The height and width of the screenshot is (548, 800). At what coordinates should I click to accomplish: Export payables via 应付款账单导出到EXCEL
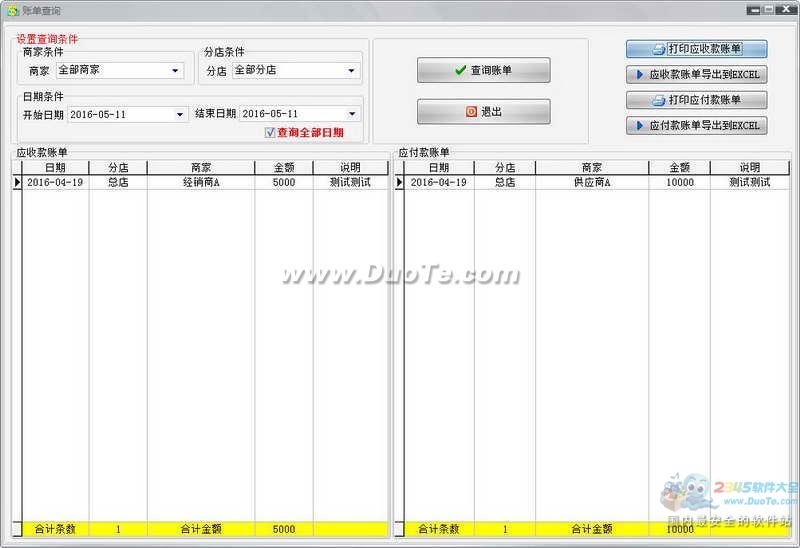tap(696, 126)
